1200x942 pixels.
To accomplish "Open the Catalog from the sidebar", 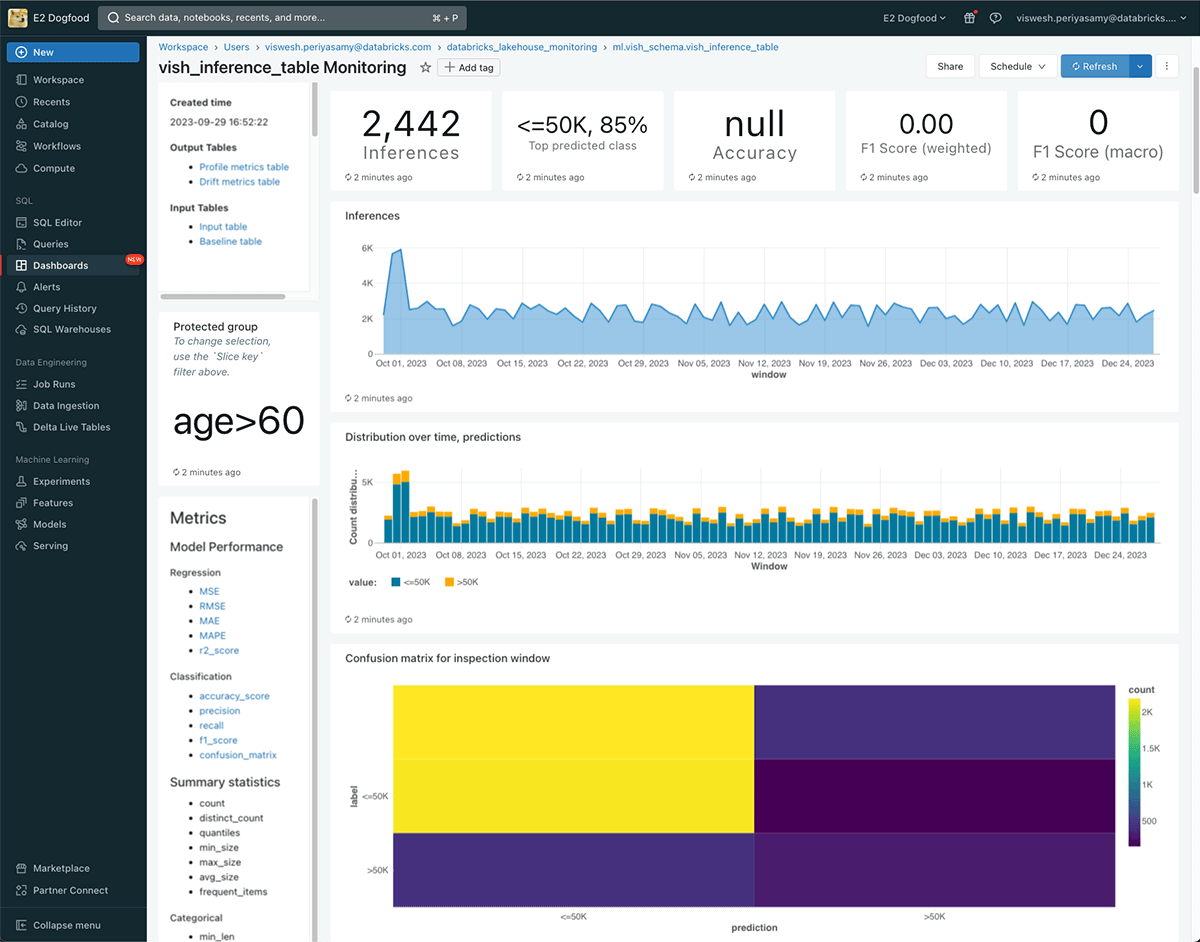I will click(47, 123).
